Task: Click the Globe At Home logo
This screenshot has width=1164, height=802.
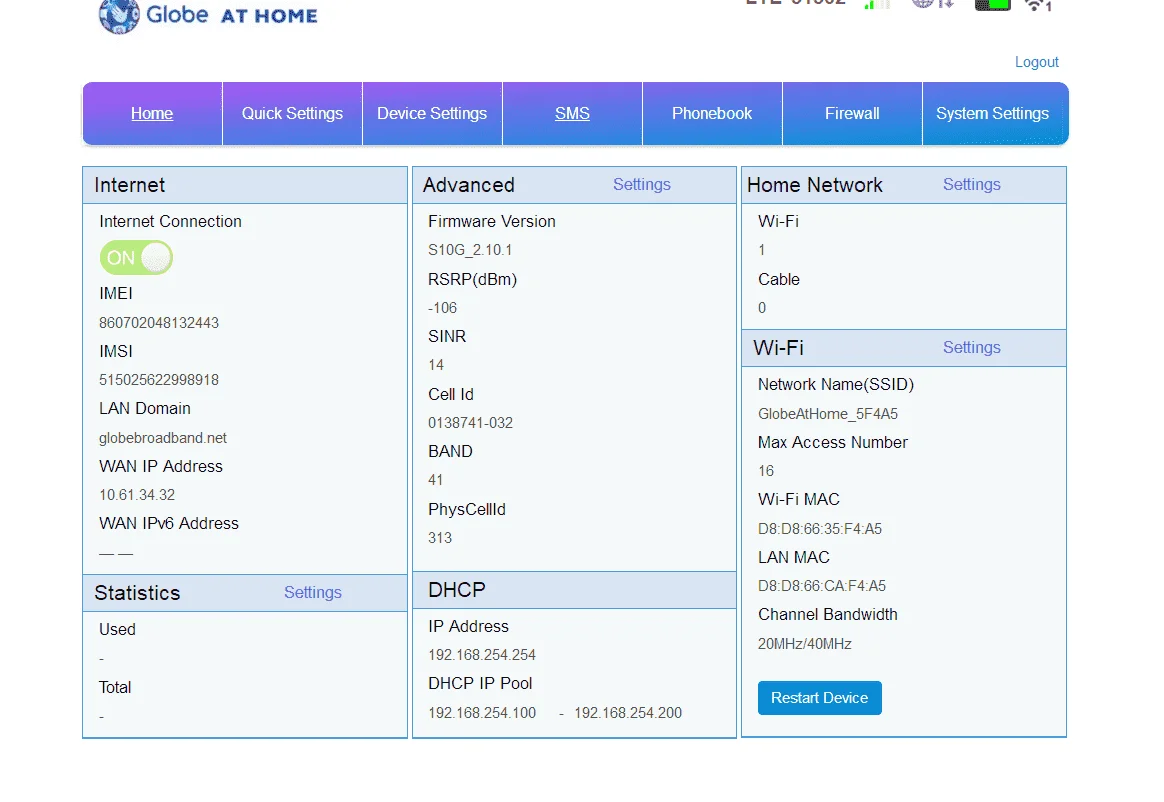Action: coord(209,16)
